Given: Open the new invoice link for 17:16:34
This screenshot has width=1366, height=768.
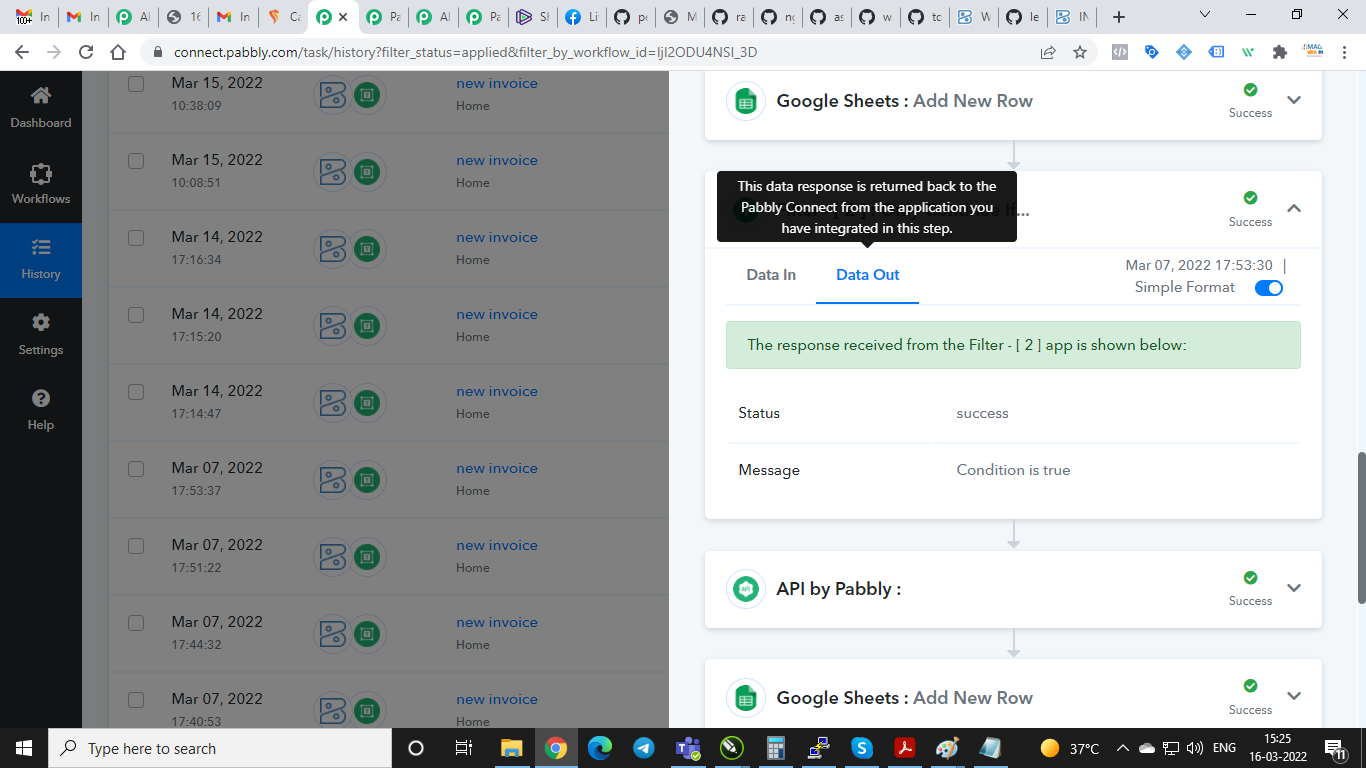Looking at the screenshot, I should click(497, 238).
